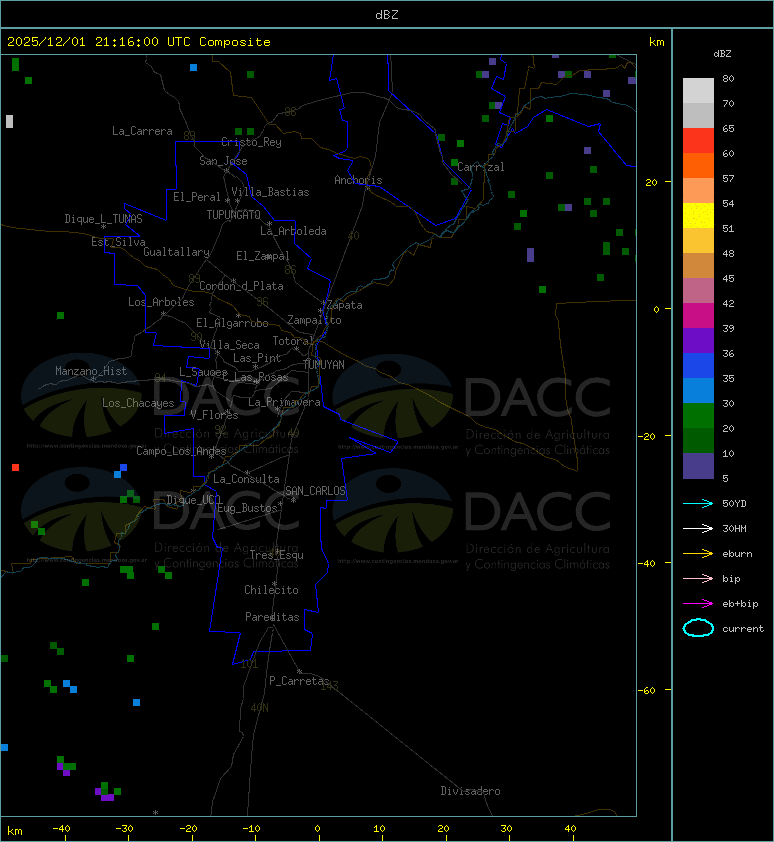The width and height of the screenshot is (774, 842).
Task: Pick the magenta 42–39 dBZ legend swatch
Action: click(698, 316)
